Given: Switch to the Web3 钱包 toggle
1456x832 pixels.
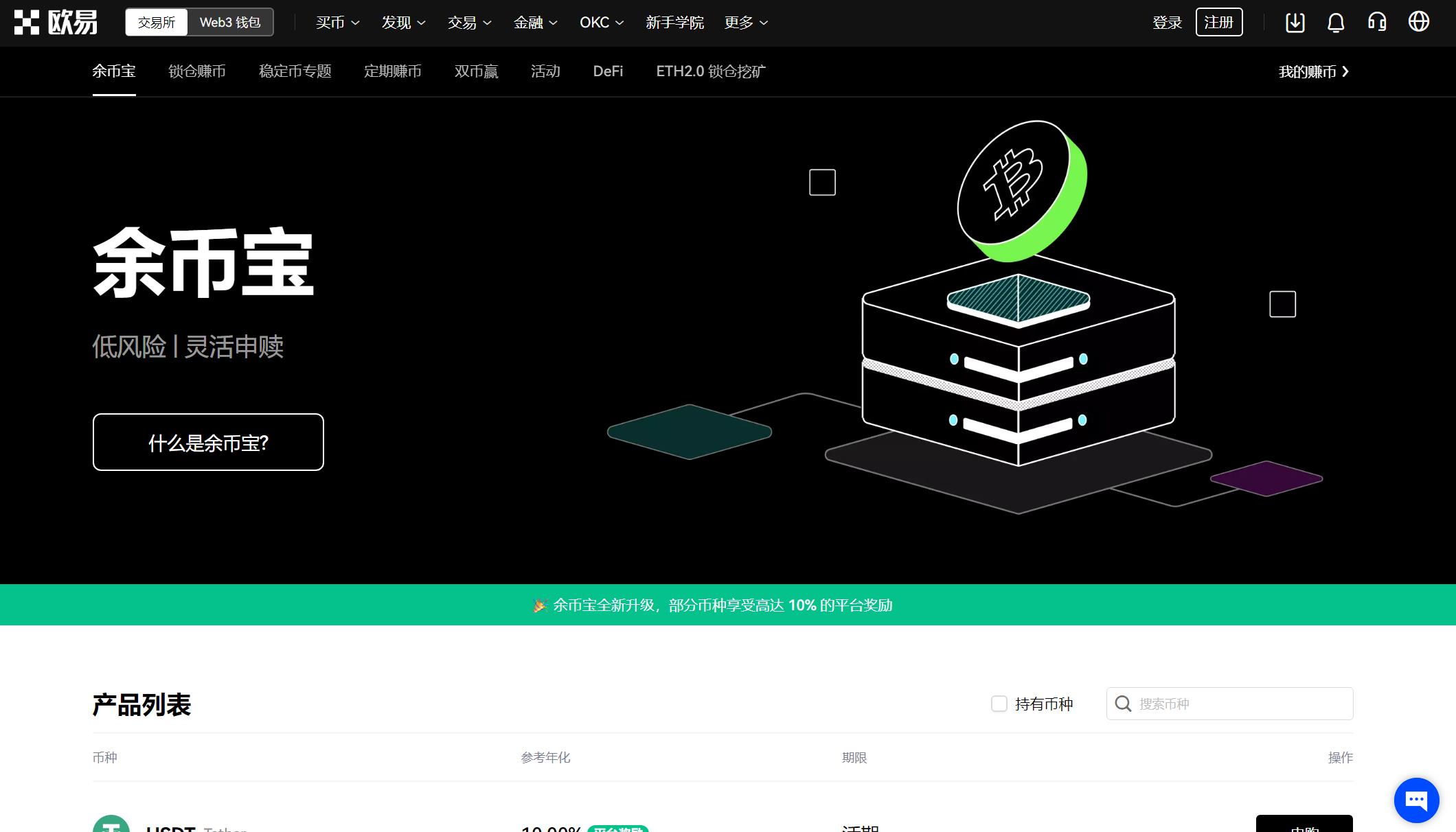Looking at the screenshot, I should [230, 23].
